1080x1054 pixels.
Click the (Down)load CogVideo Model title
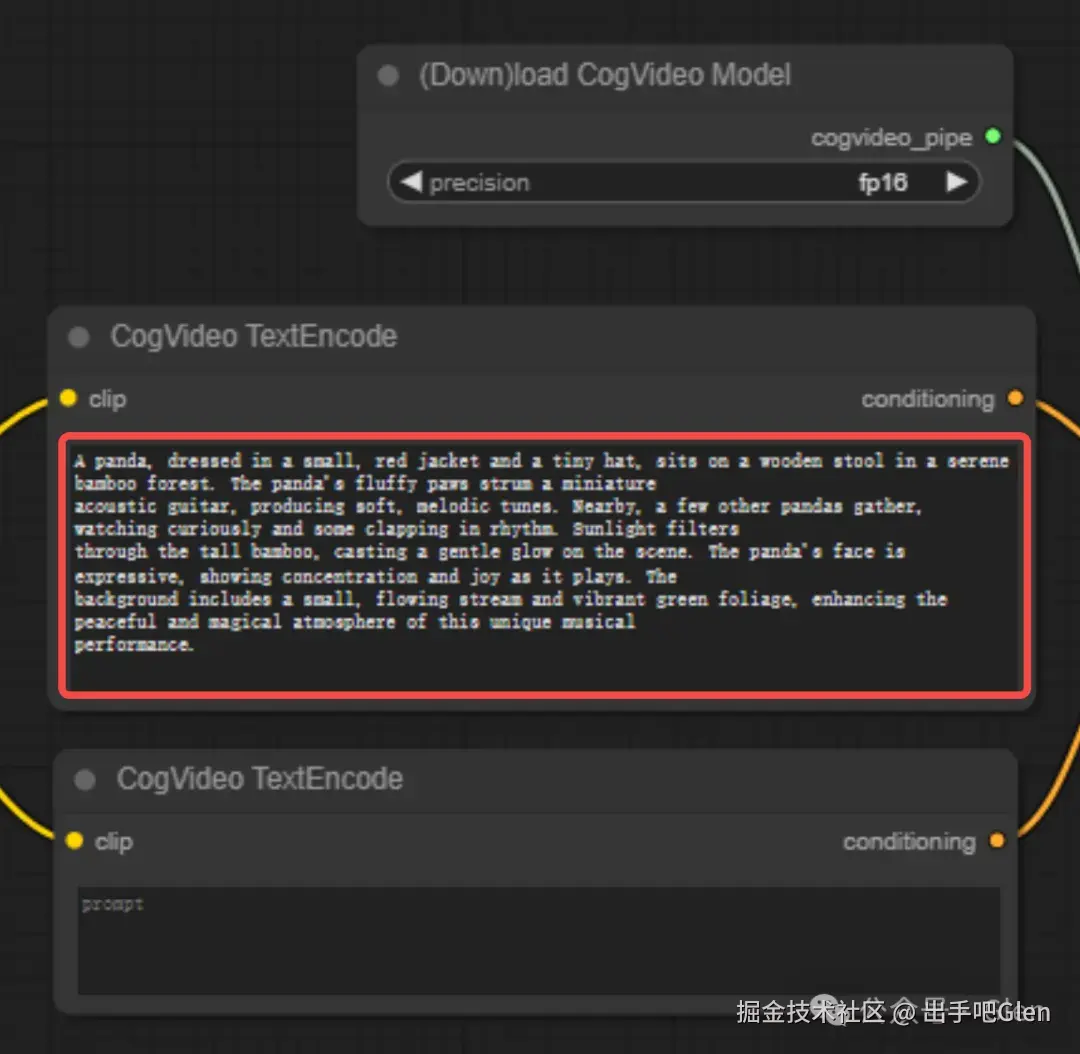pyautogui.click(x=605, y=74)
